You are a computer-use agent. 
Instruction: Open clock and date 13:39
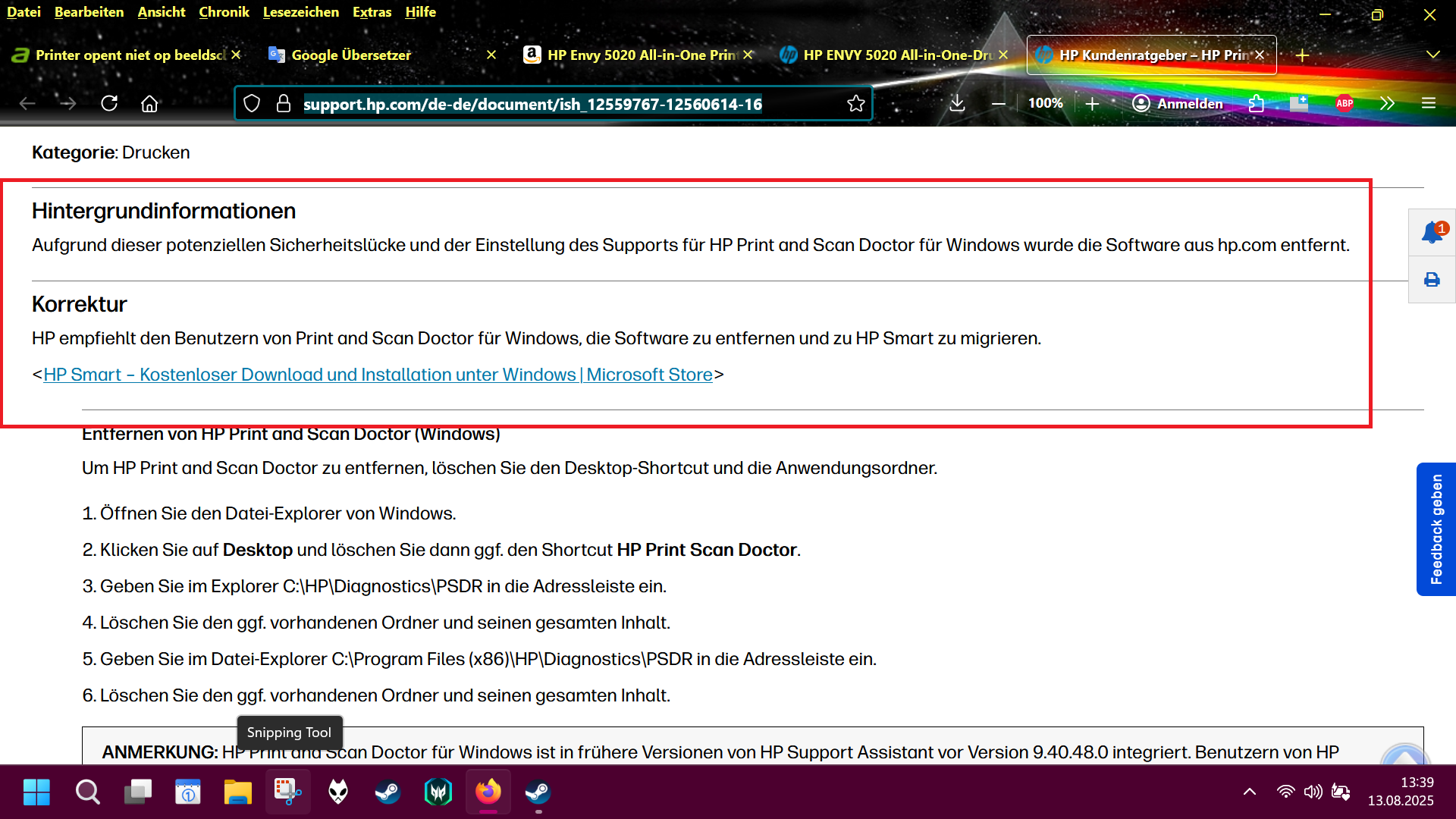[x=1401, y=792]
